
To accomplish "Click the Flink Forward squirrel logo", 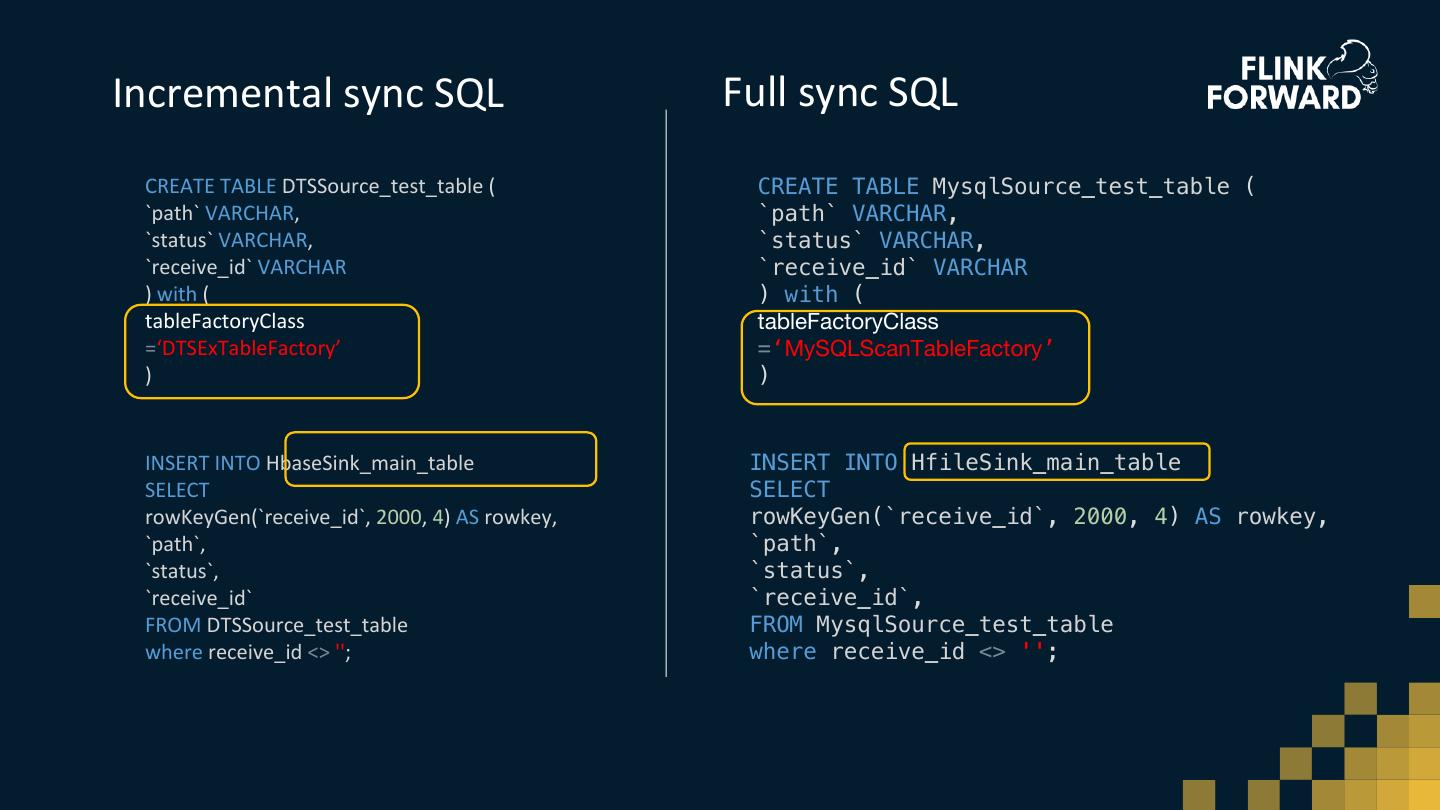I will point(1293,75).
